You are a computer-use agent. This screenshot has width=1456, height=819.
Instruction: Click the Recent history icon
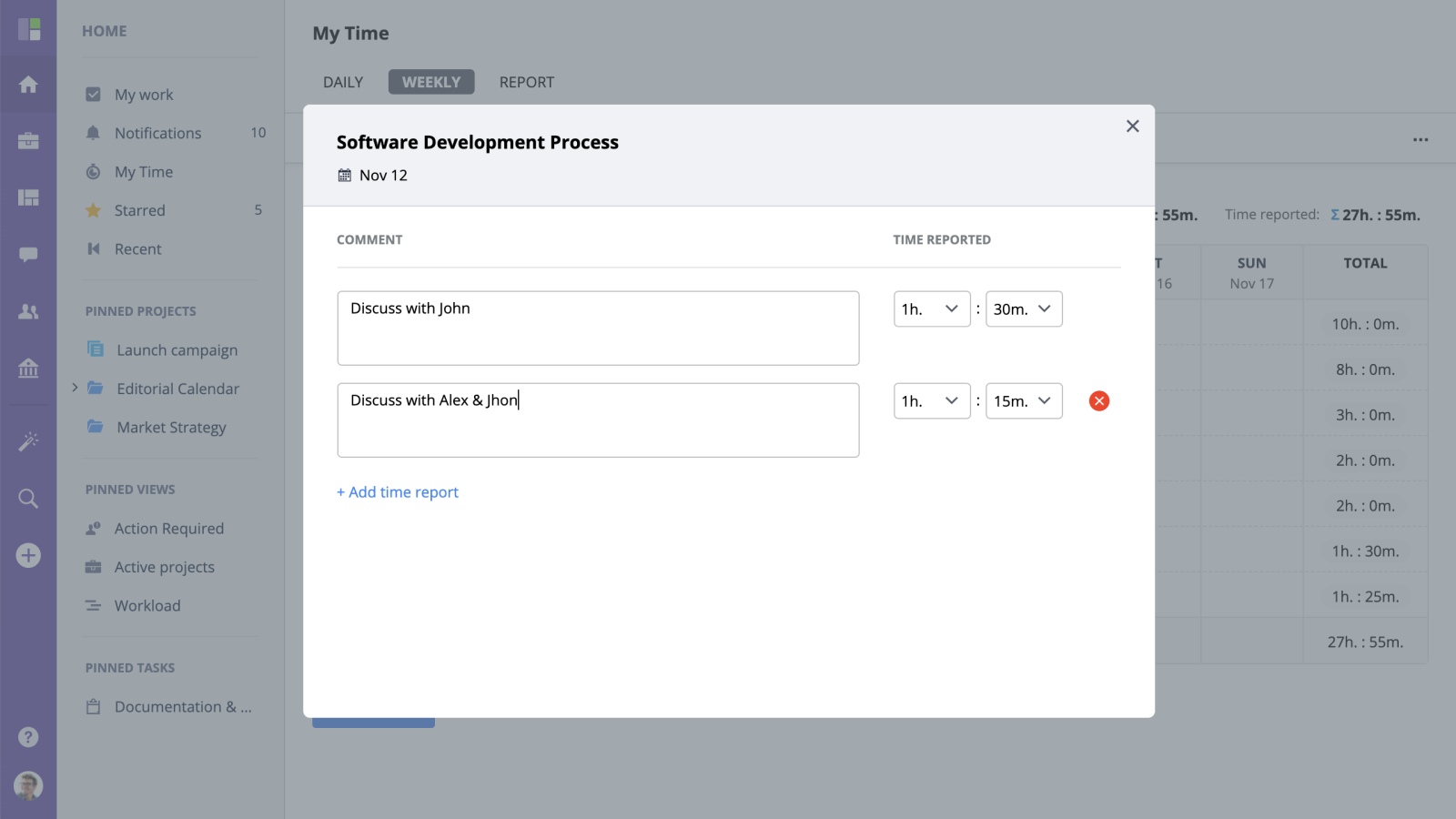point(93,248)
